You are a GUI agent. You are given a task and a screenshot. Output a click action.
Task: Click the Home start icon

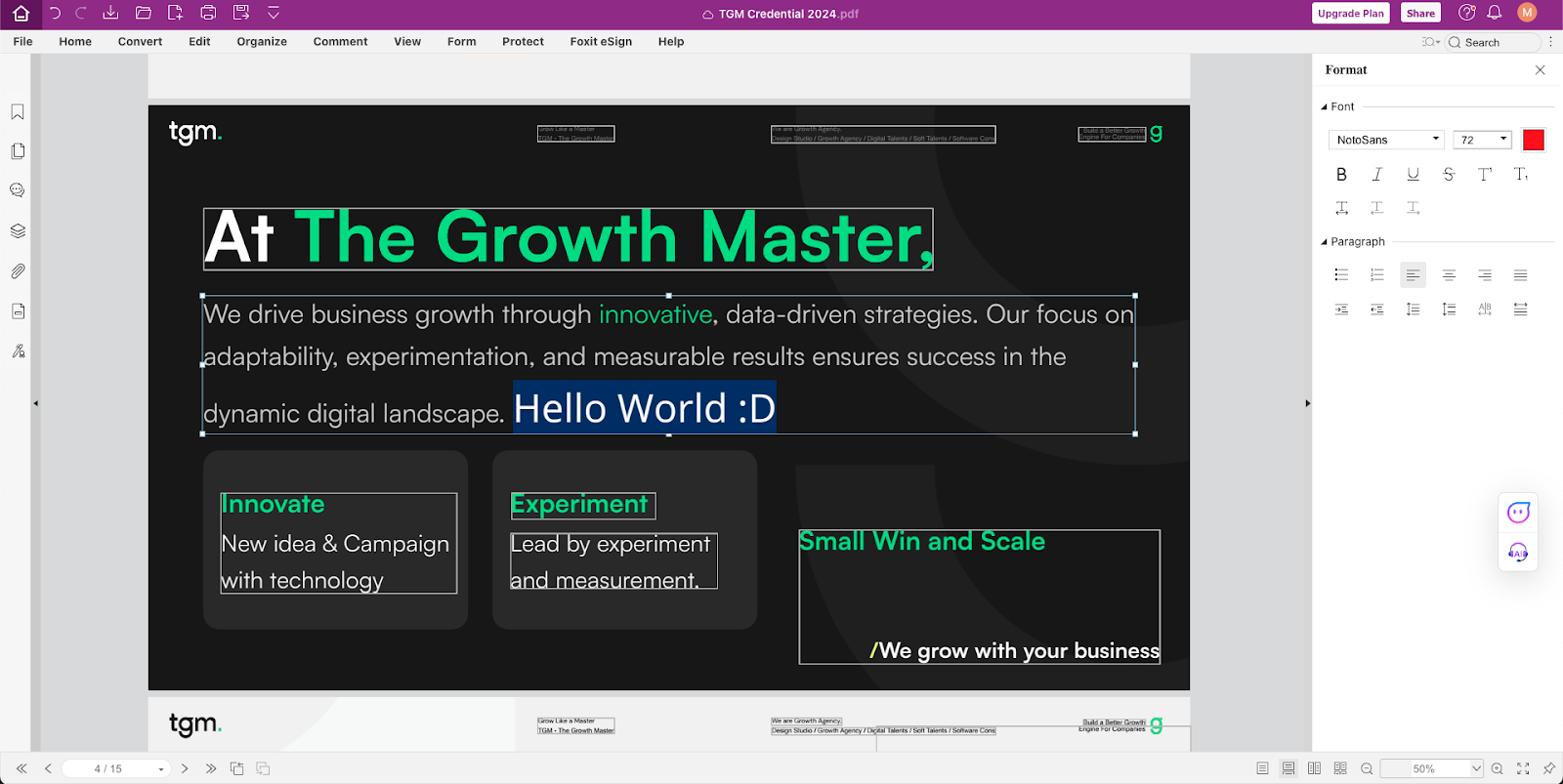coord(21,14)
